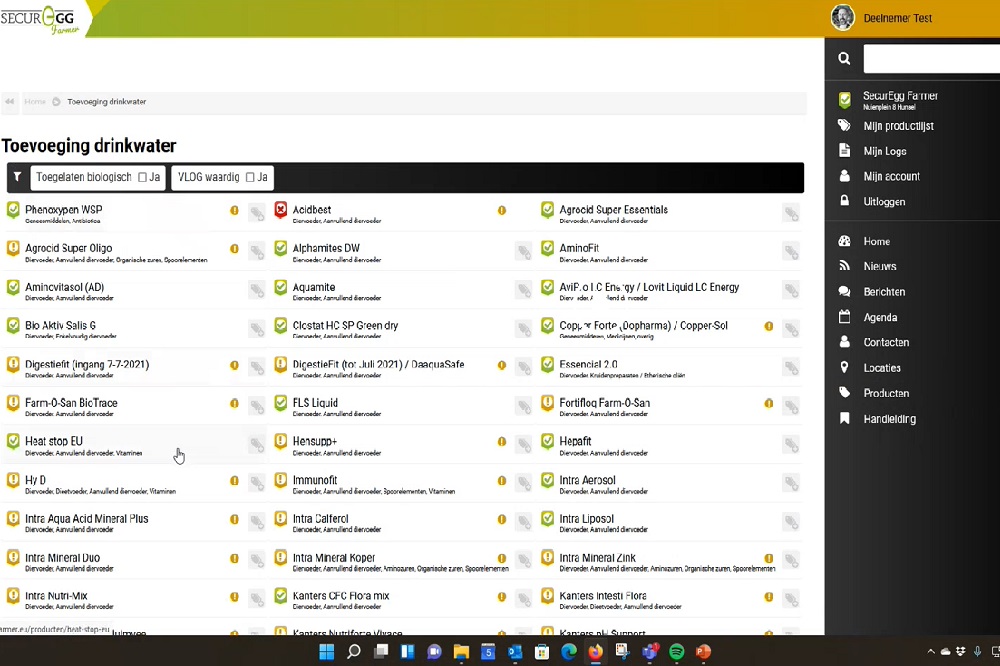Click the tag icon beside Heat stop EU
This screenshot has width=1000, height=666.
[256, 445]
